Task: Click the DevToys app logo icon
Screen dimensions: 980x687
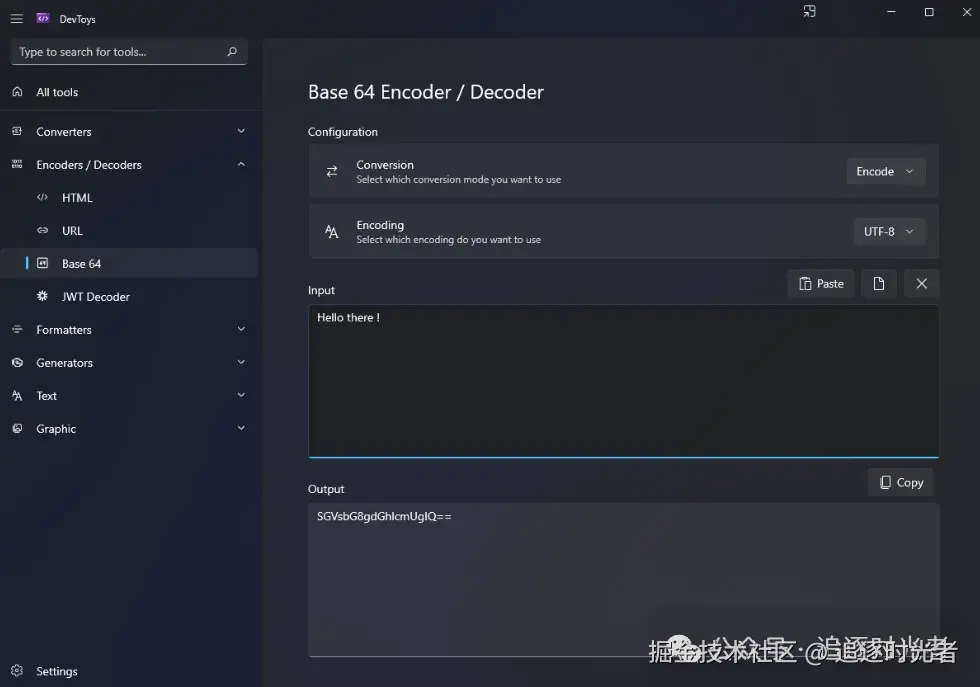Action: coord(43,18)
